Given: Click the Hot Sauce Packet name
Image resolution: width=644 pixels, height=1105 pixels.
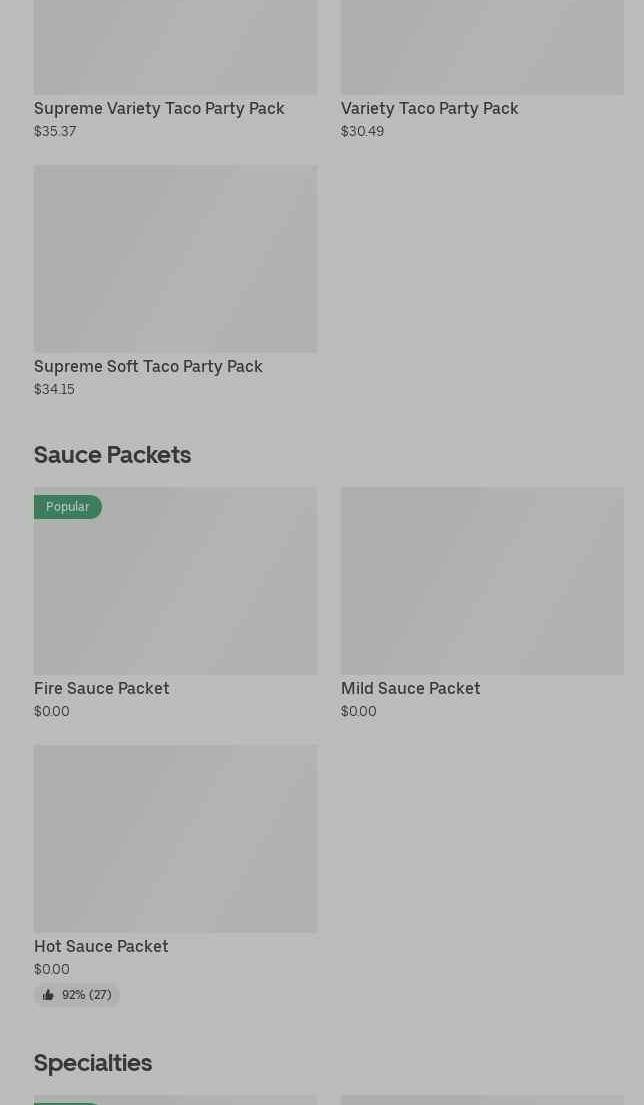Looking at the screenshot, I should pyautogui.click(x=101, y=946).
